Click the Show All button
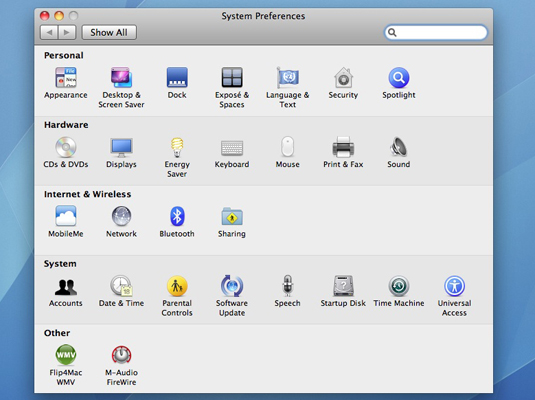Viewport: 535px width, 400px height. click(109, 32)
